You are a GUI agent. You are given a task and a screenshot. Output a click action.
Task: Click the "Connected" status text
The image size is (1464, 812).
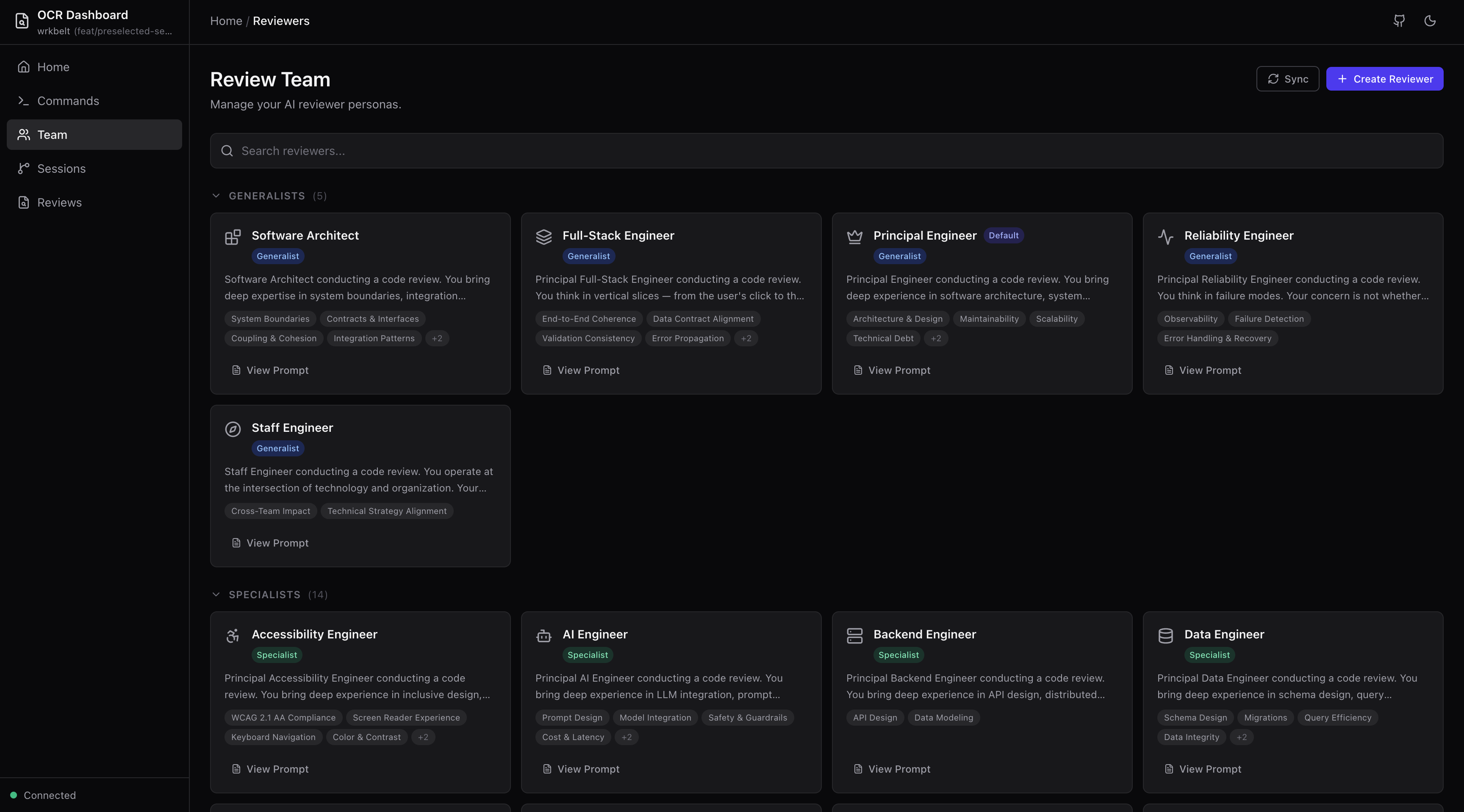(50, 795)
